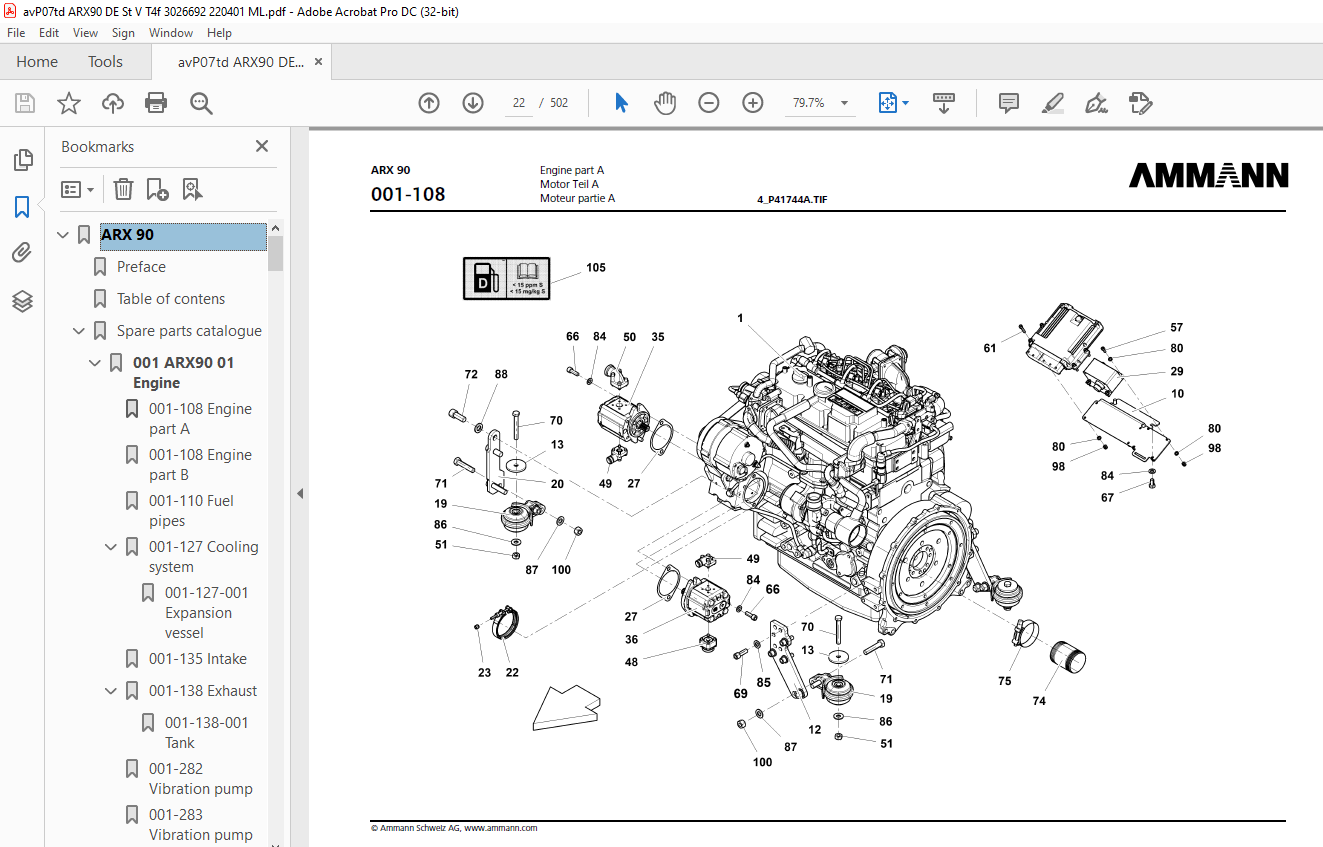Zoom in with the plus icon
Image resolution: width=1323 pixels, height=847 pixels.
tap(753, 103)
